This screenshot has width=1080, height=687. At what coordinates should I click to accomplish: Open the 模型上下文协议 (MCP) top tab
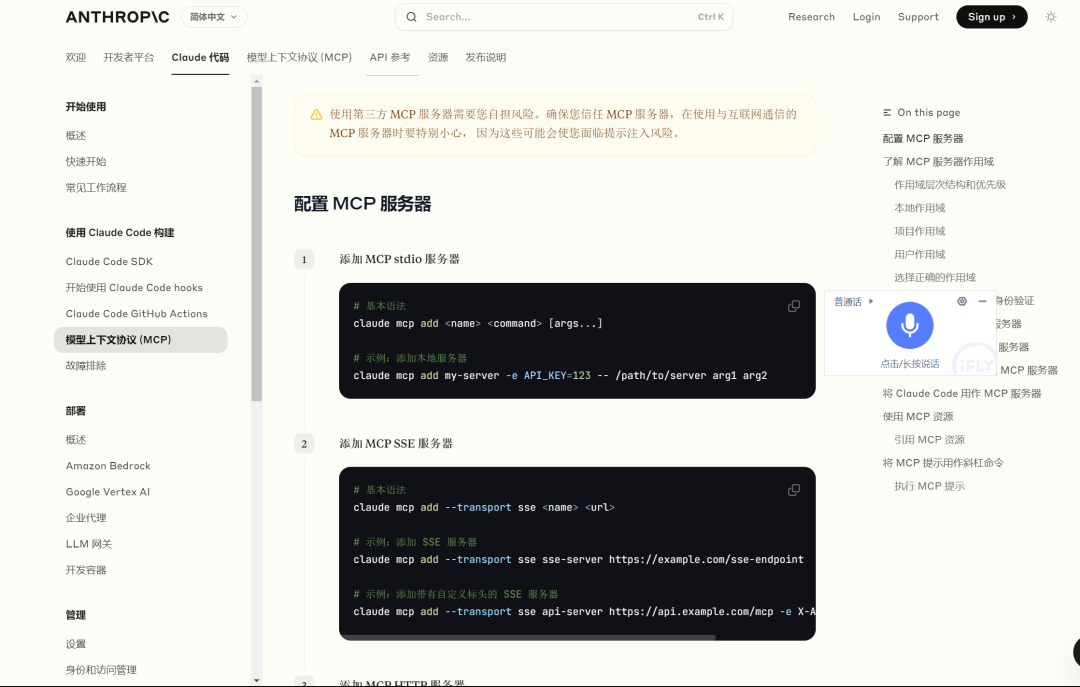pos(299,57)
